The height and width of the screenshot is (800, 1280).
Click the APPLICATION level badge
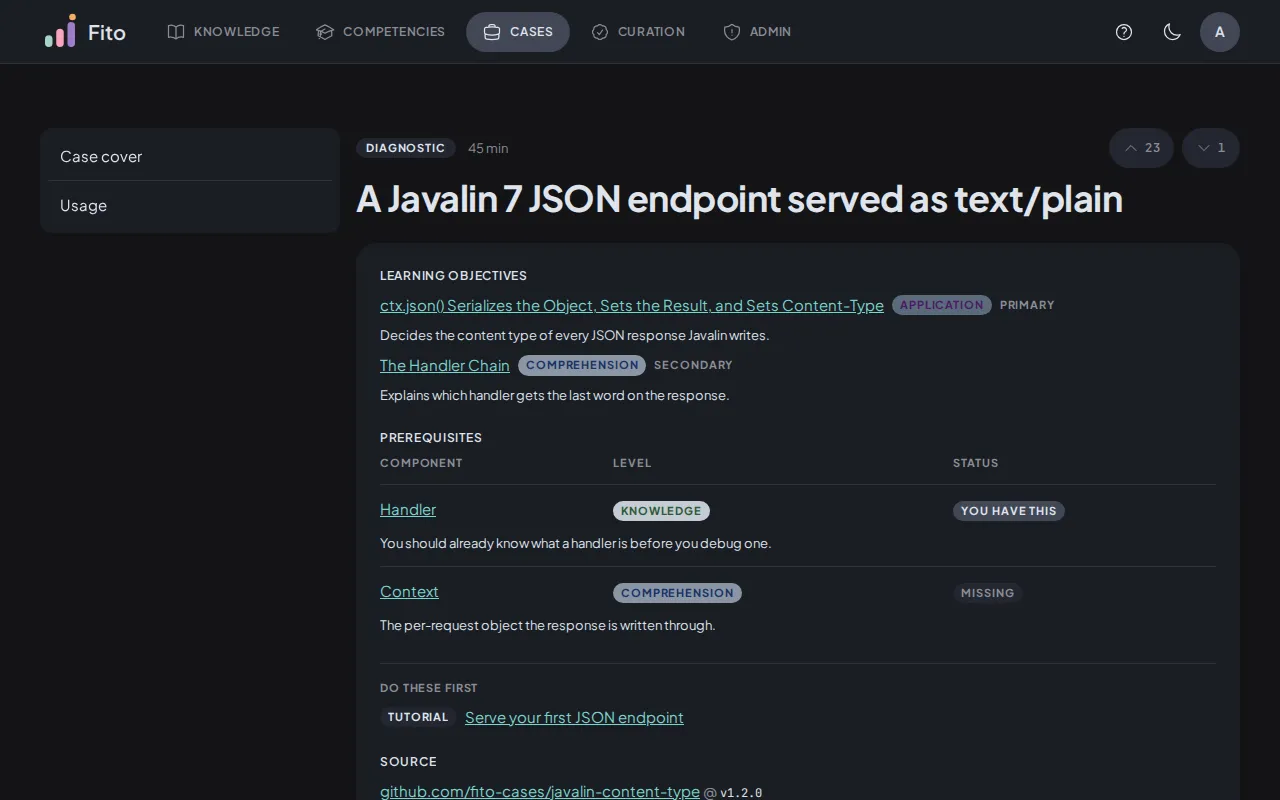tap(942, 305)
